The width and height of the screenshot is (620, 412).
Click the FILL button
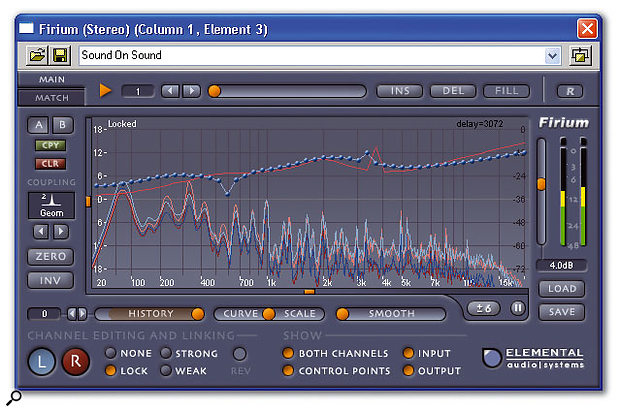pyautogui.click(x=507, y=91)
